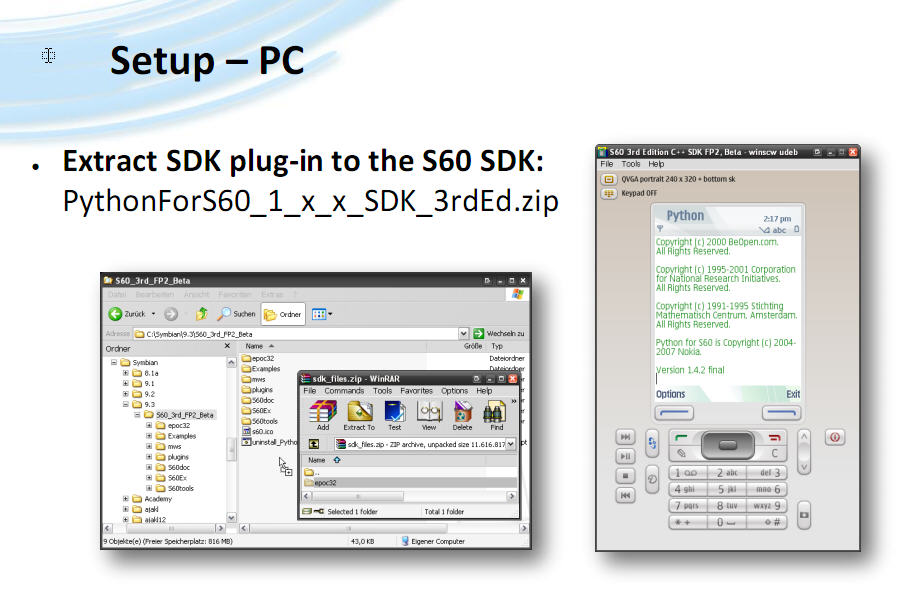Click the emulator's previous-track media key
The image size is (910, 595).
point(626,495)
